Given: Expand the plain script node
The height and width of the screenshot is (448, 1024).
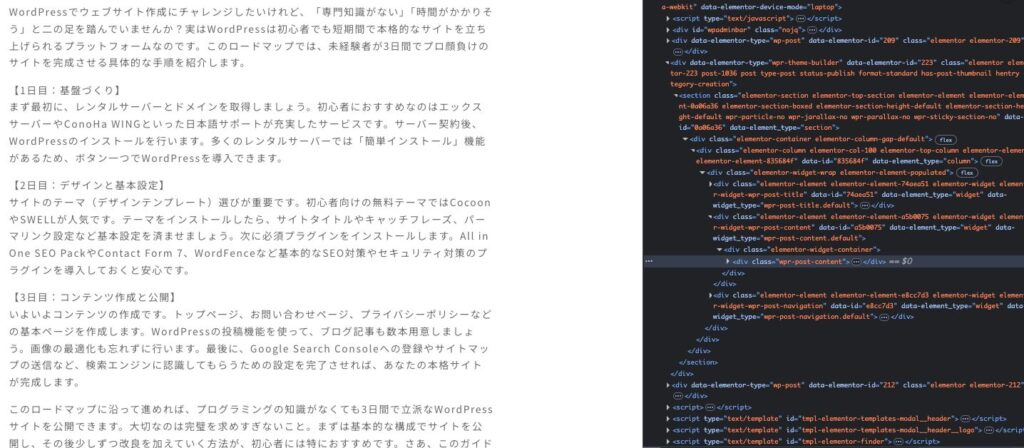Looking at the screenshot, I should (668, 408).
